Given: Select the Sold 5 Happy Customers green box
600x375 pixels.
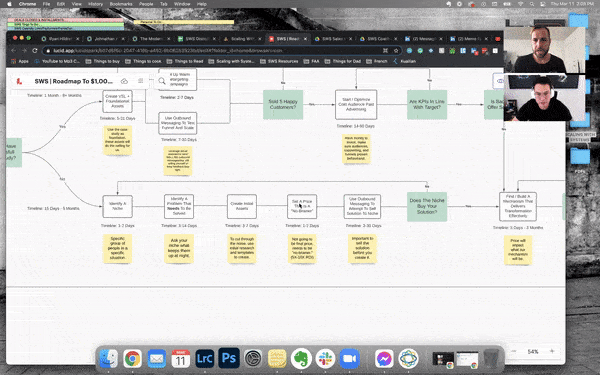Looking at the screenshot, I should [283, 104].
